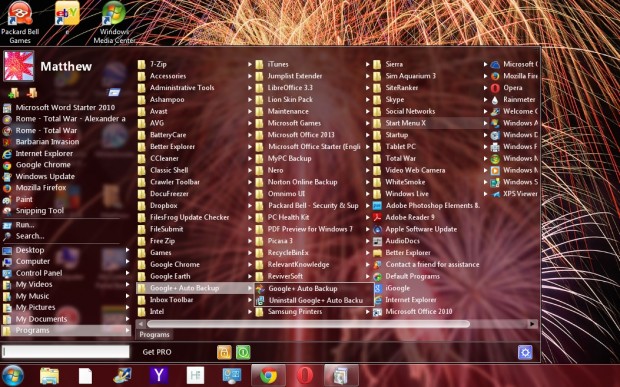Click Matthew's user account picture
Image resolution: width=620 pixels, height=387 pixels.
(19, 66)
